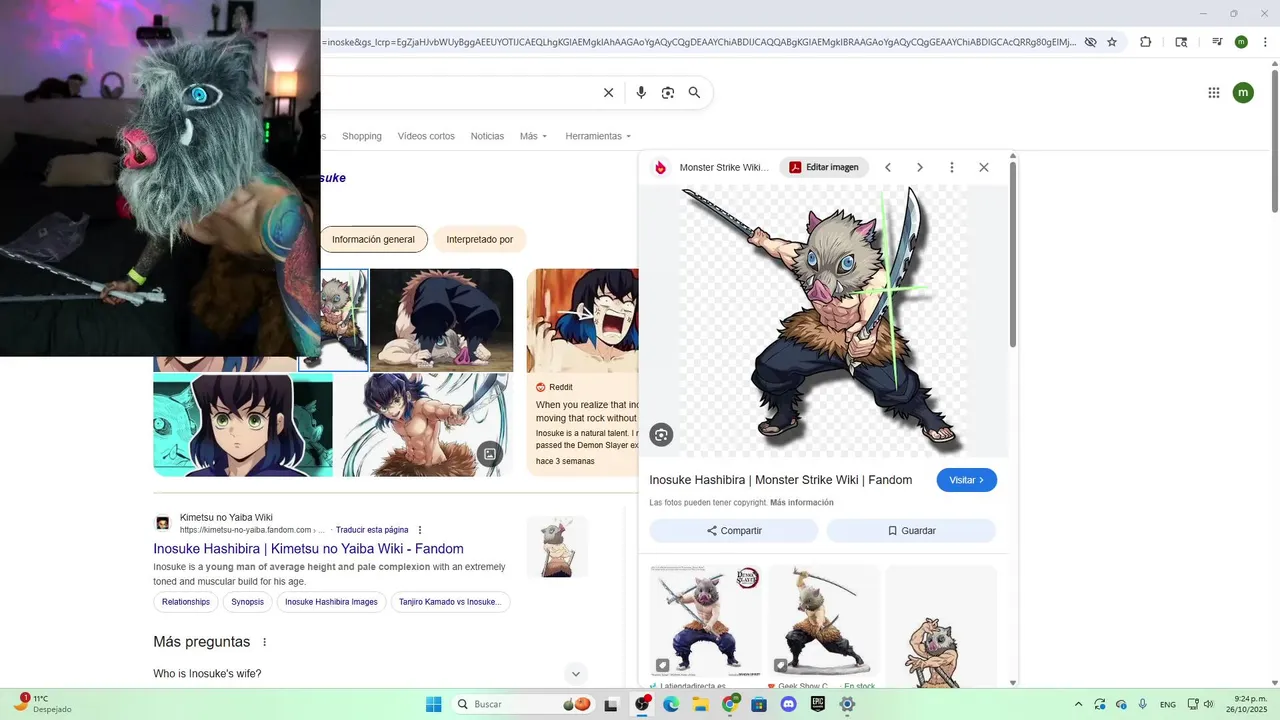Open Discord from the taskbar
The image size is (1280, 720).
tap(788, 704)
